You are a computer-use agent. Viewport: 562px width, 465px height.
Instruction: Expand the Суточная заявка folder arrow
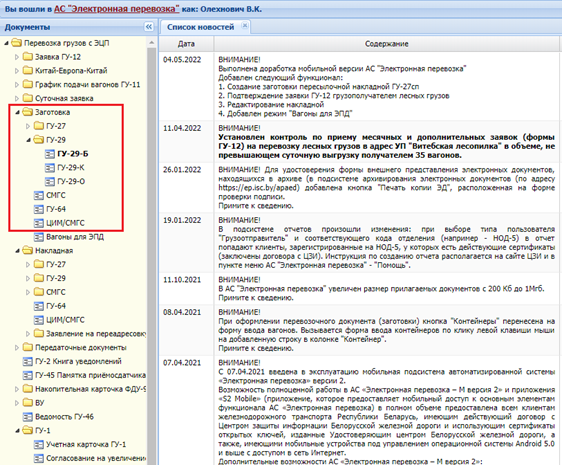pos(17,98)
